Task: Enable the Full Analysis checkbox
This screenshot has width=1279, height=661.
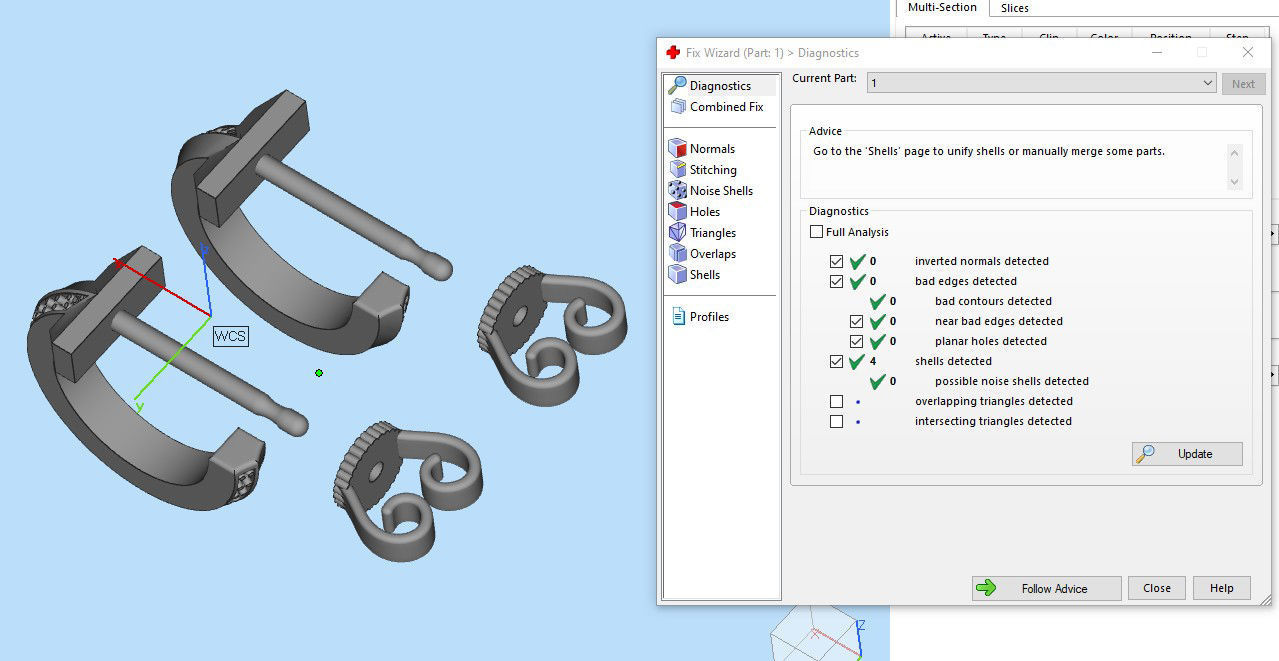Action: click(x=816, y=232)
